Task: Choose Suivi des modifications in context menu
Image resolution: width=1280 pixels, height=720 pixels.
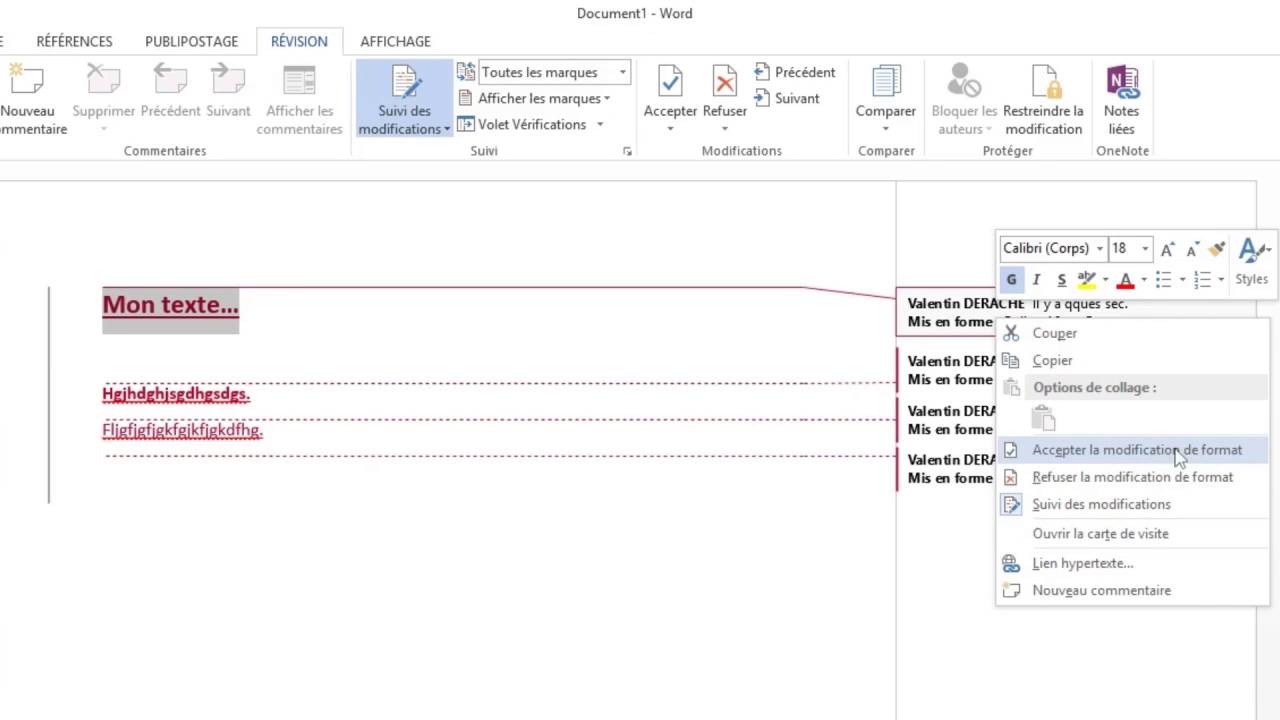Action: pos(1133,504)
